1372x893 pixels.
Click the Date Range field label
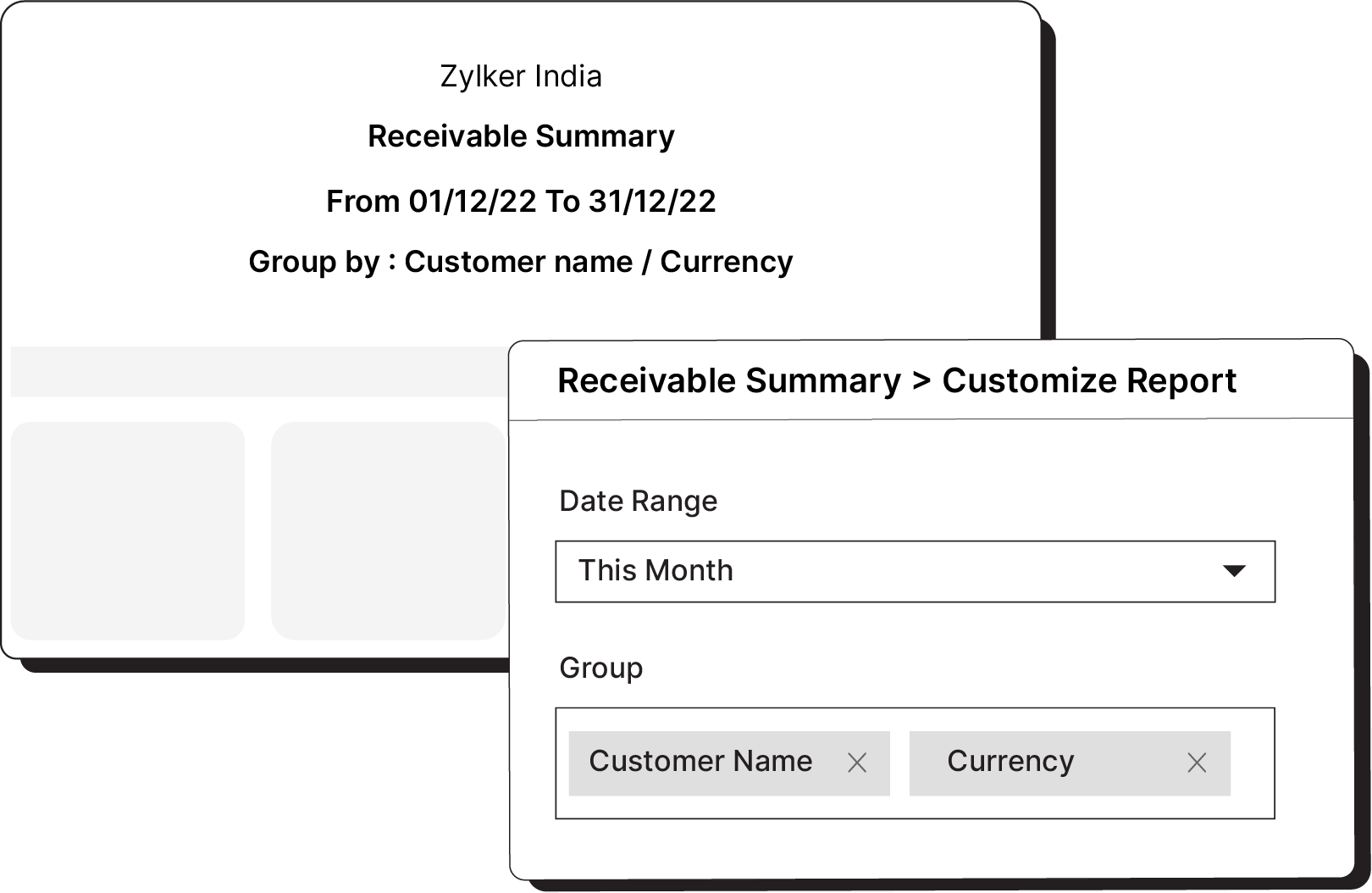point(638,501)
